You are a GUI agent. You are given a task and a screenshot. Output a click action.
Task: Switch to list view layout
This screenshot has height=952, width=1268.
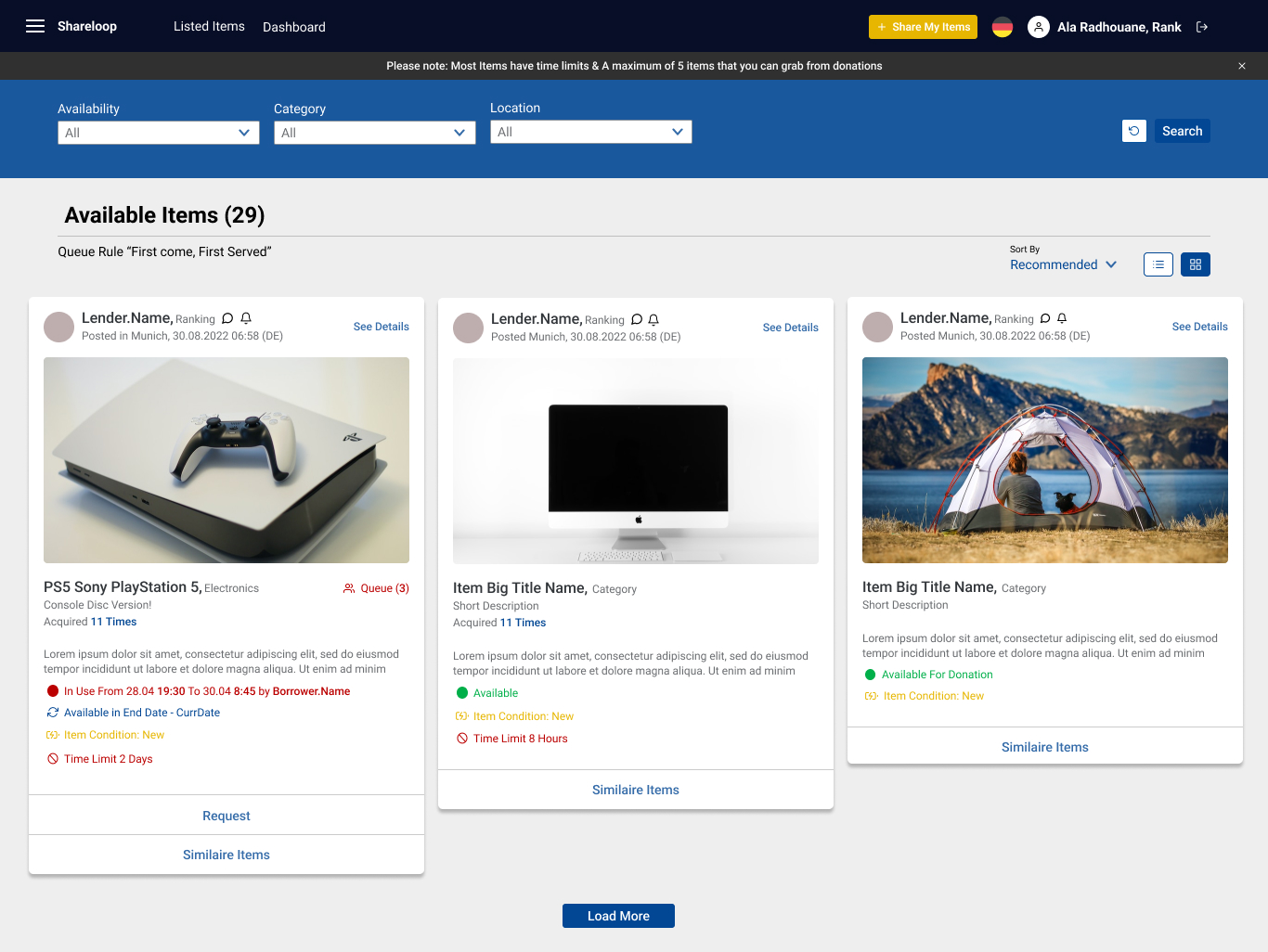1158,264
